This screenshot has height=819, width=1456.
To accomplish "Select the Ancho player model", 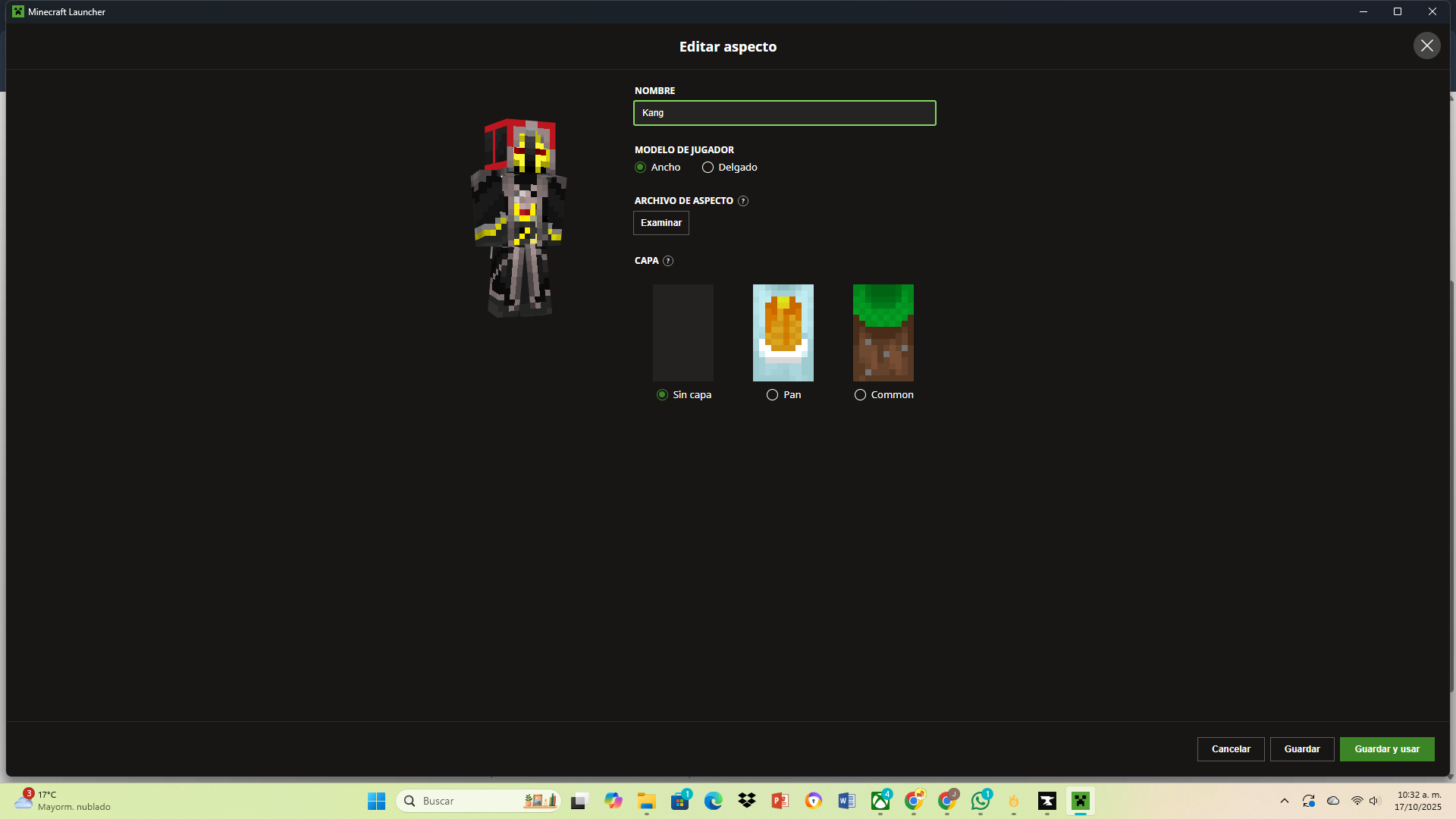I will coord(641,168).
